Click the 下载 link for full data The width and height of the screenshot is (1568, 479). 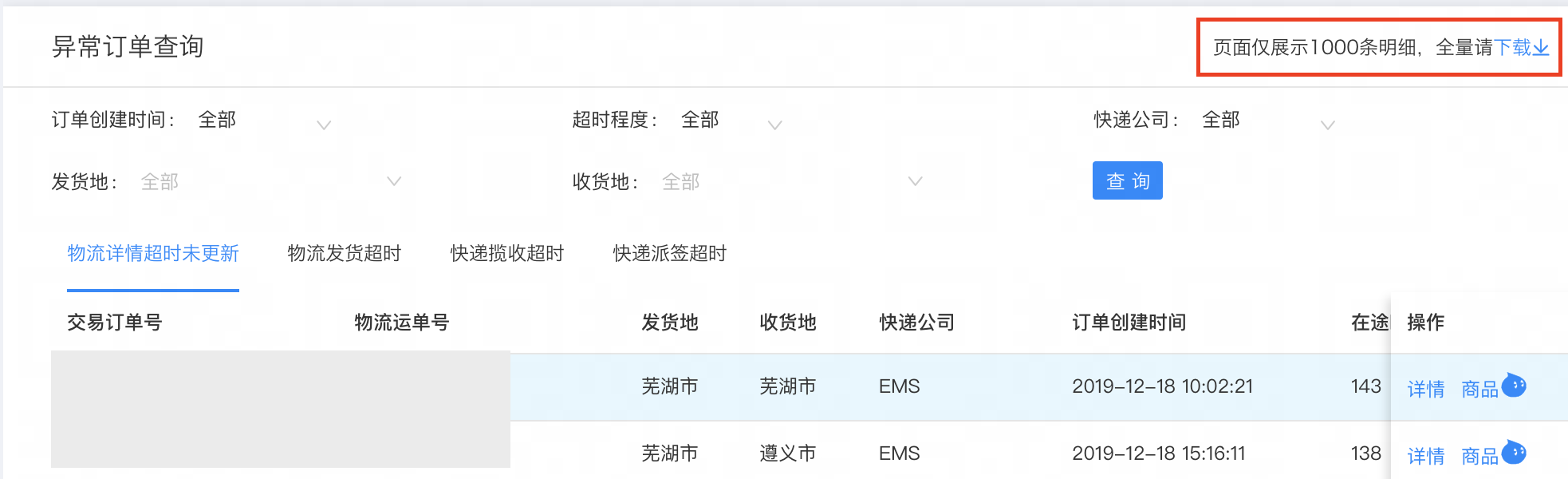pos(1512,48)
